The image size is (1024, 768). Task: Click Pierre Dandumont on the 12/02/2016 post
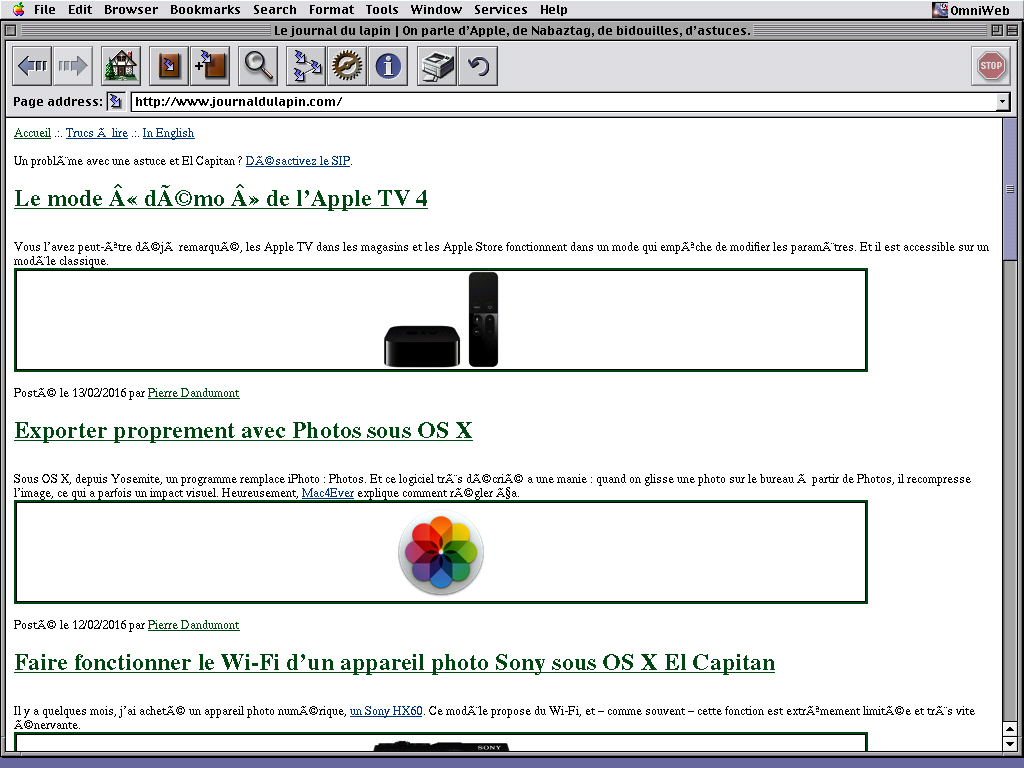tap(193, 624)
